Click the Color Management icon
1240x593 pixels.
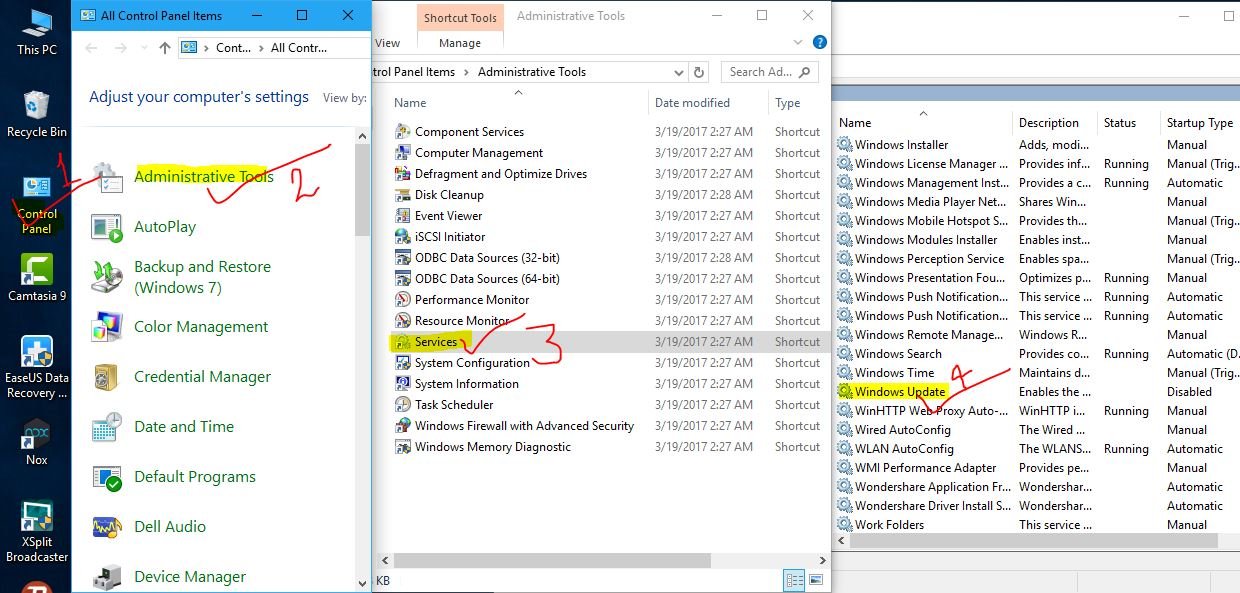[107, 327]
